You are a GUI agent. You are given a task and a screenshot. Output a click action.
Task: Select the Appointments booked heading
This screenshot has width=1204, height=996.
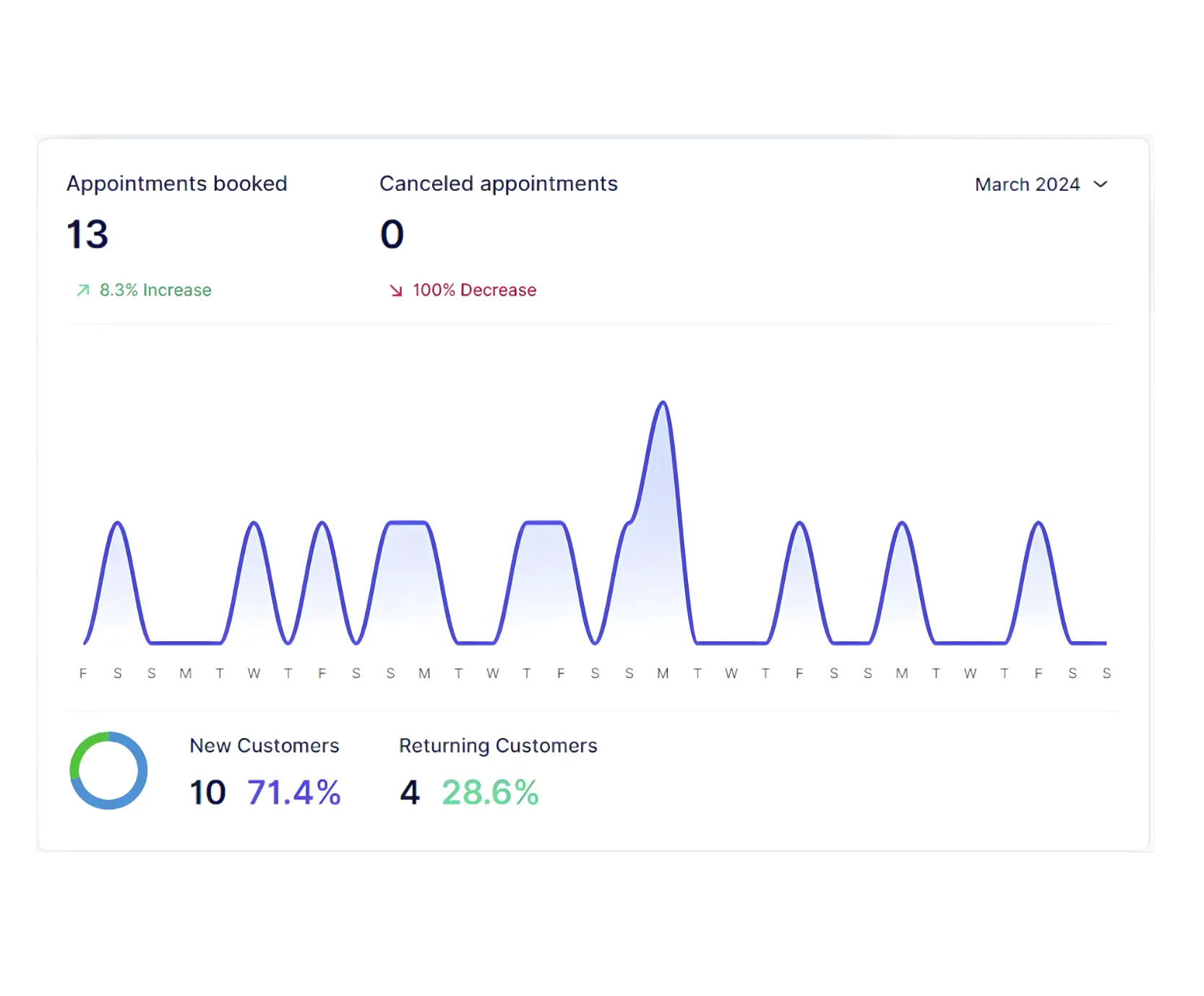coord(176,183)
